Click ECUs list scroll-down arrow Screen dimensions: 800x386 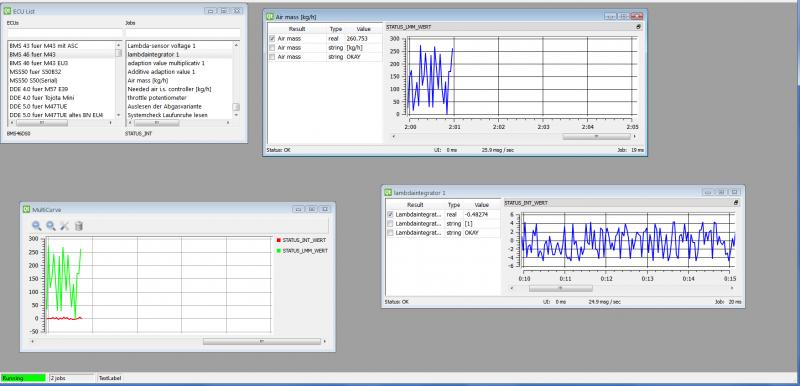(x=118, y=115)
